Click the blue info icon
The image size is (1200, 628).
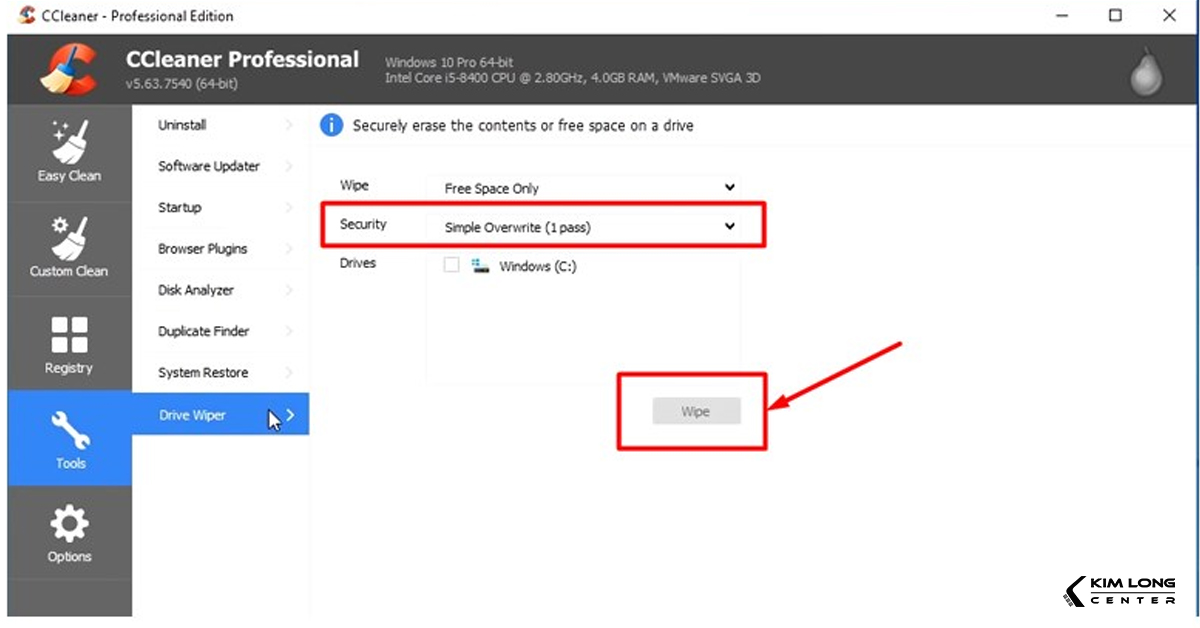(331, 126)
